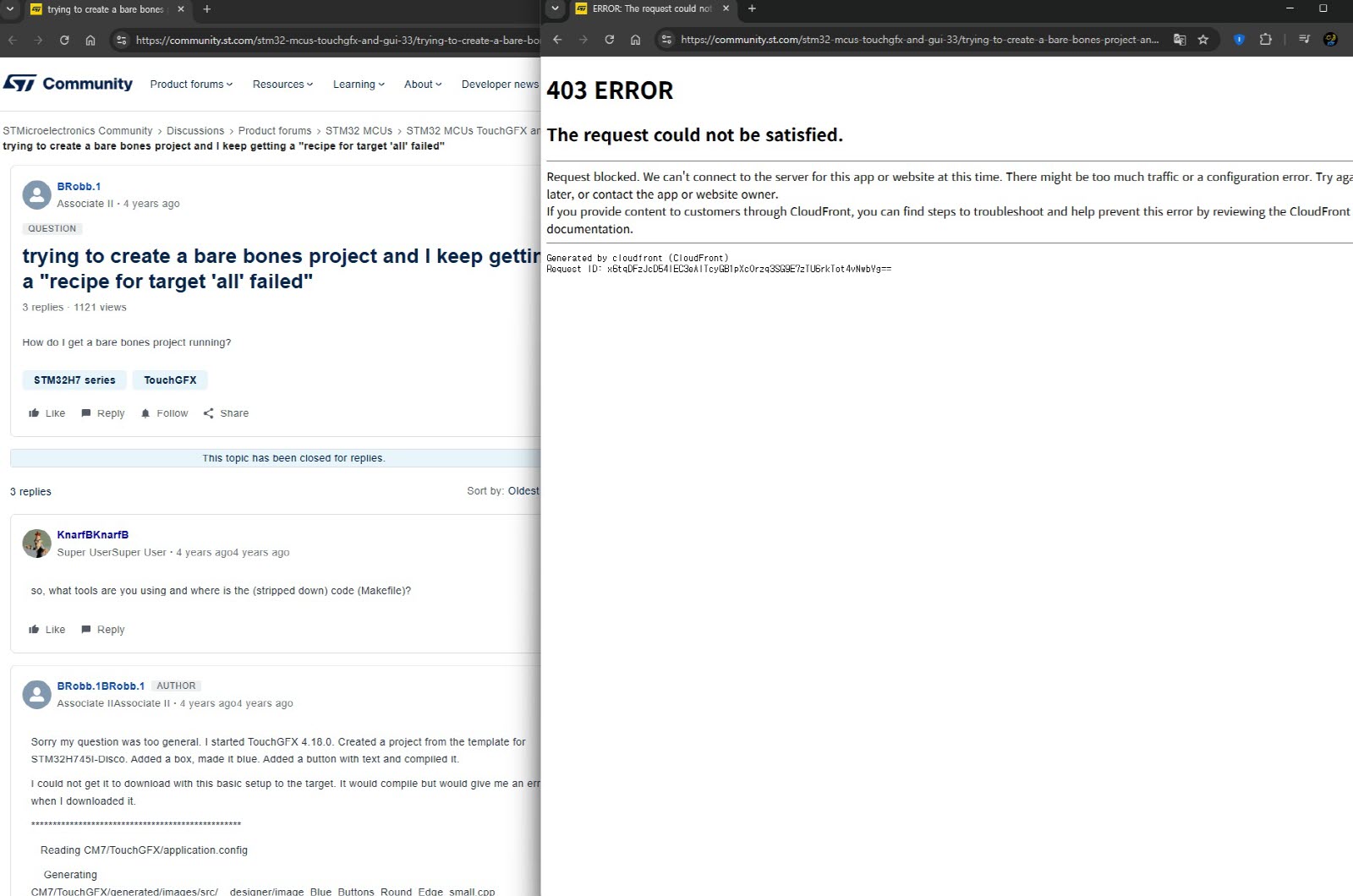Select the TouchGFX tag

170,380
